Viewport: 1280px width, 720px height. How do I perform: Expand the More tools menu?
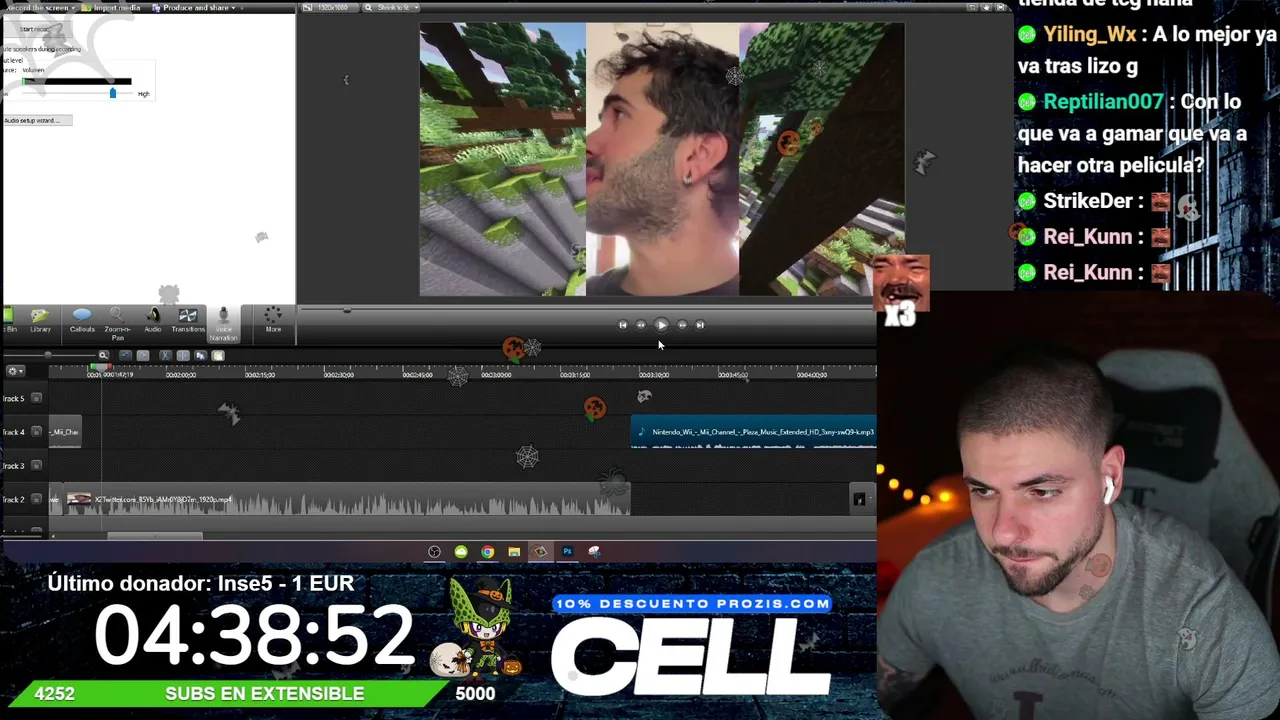273,320
